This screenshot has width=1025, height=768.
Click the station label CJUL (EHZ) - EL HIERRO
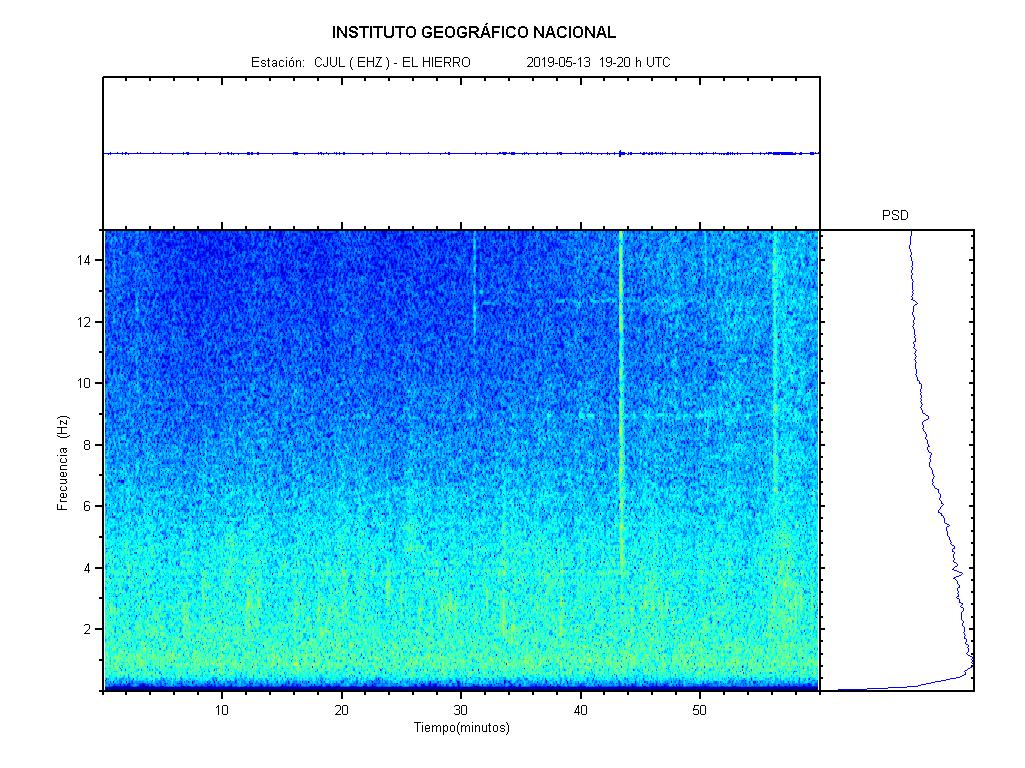392,63
